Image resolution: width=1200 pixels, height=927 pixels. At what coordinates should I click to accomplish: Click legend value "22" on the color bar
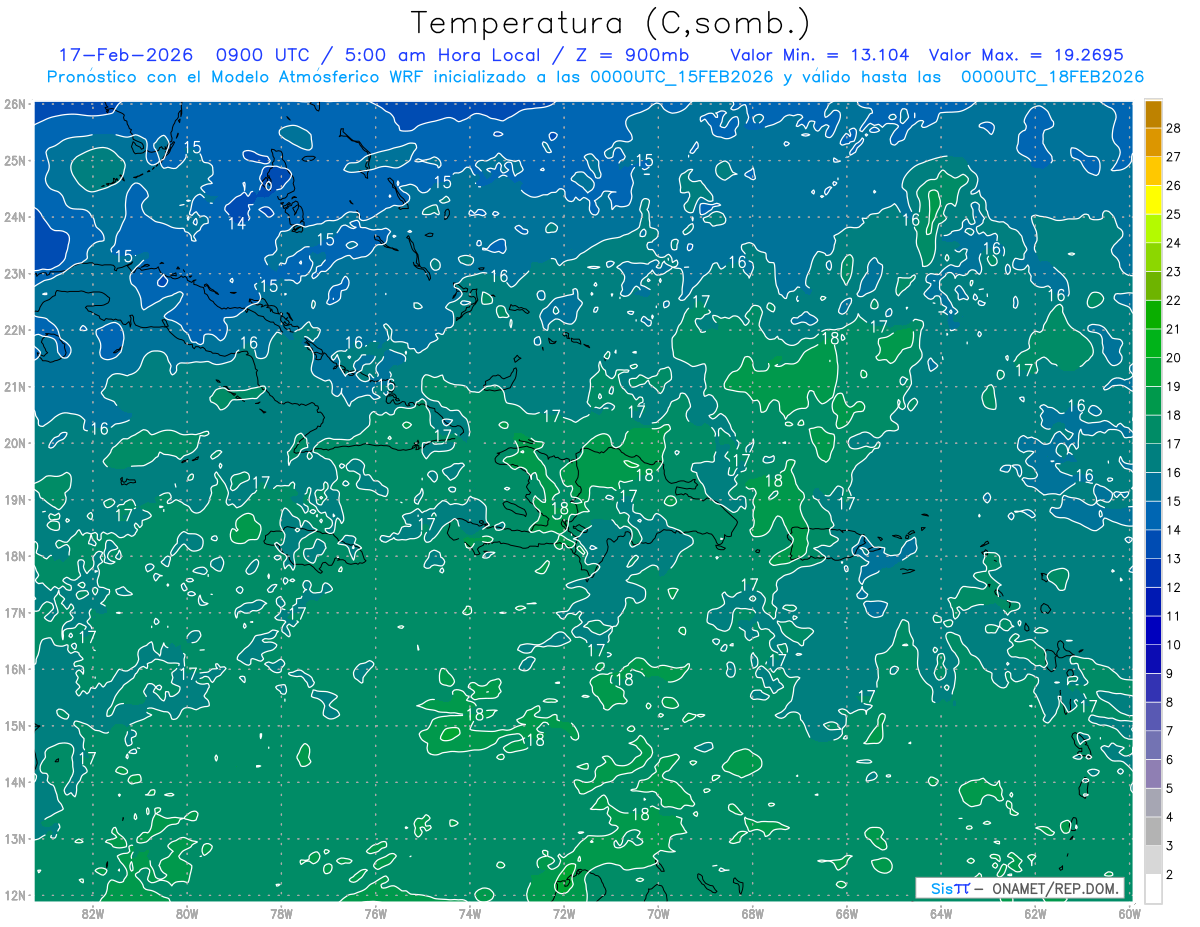(1173, 300)
